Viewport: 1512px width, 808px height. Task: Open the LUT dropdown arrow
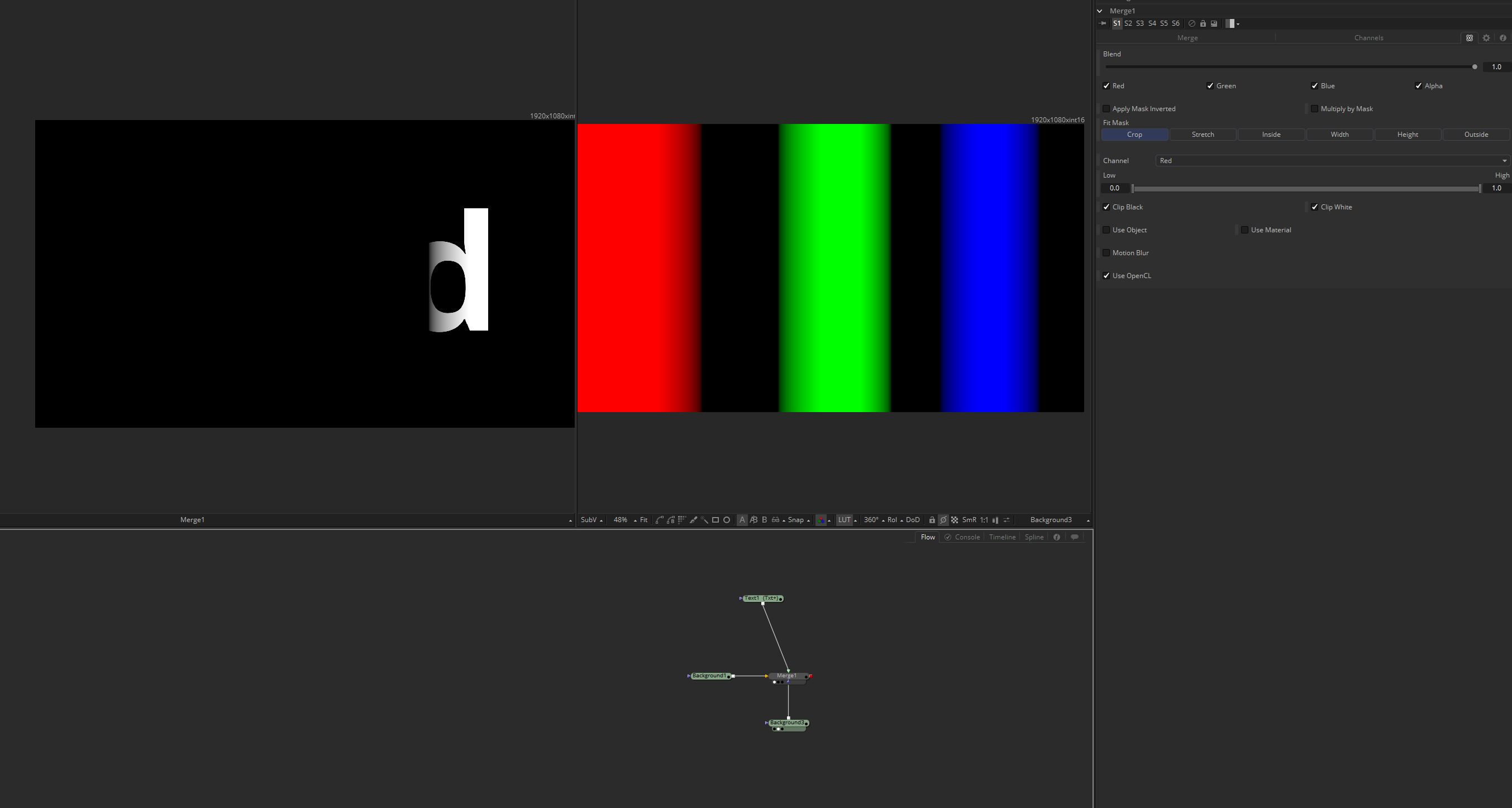click(855, 520)
